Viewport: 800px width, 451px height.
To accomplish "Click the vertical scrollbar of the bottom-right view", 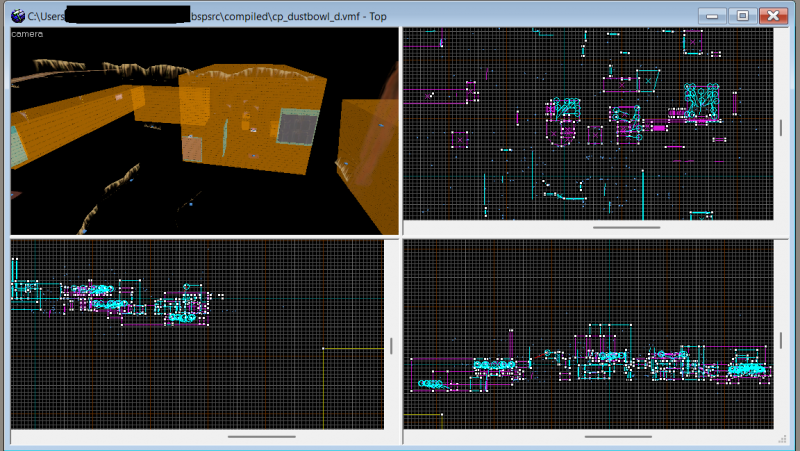I will coord(781,340).
